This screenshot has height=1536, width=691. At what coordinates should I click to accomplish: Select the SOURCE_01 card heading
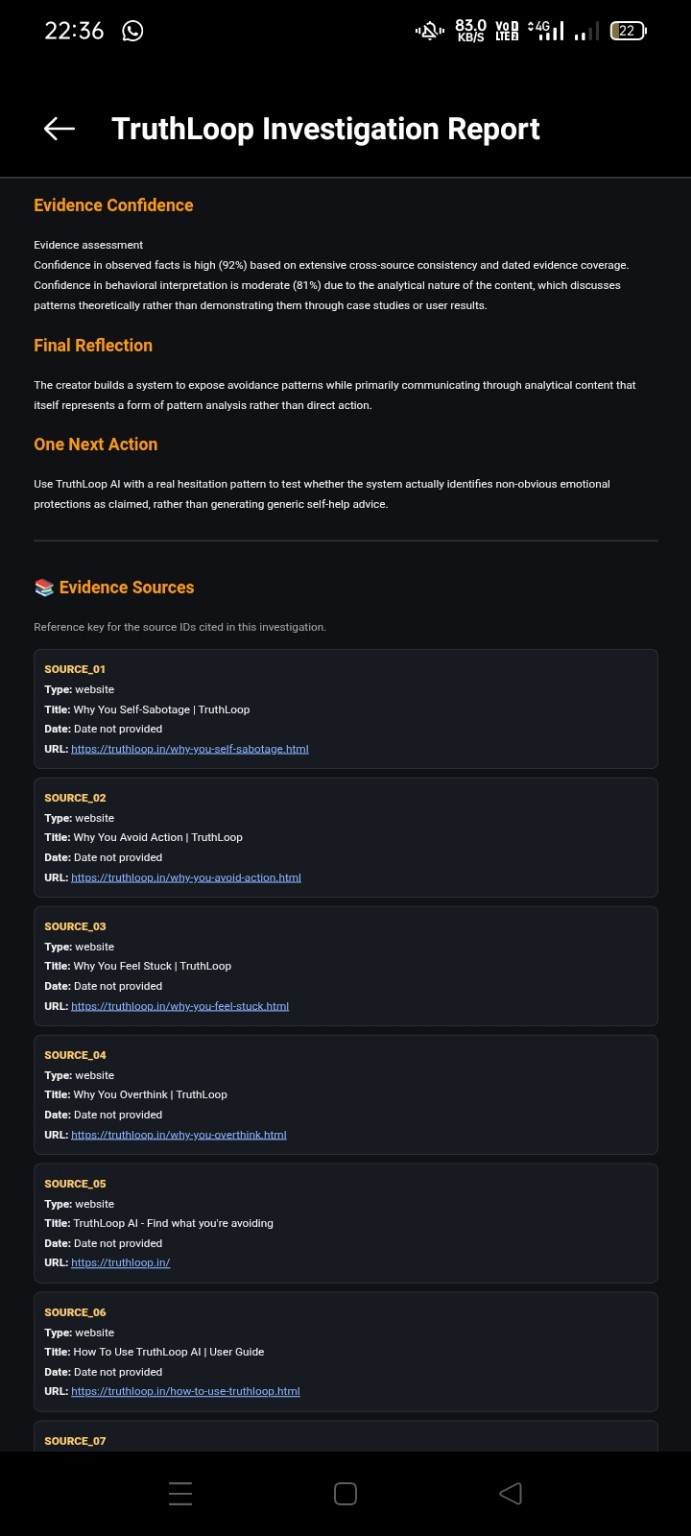(75, 669)
